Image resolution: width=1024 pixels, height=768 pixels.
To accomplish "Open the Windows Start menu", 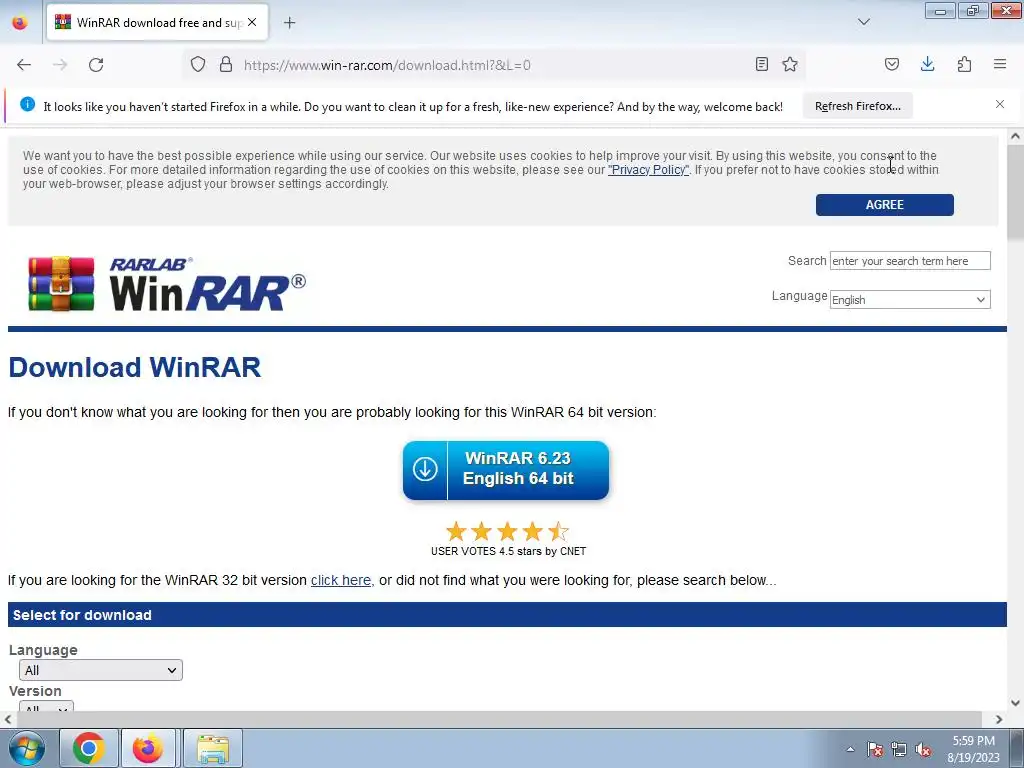I will click(27, 748).
